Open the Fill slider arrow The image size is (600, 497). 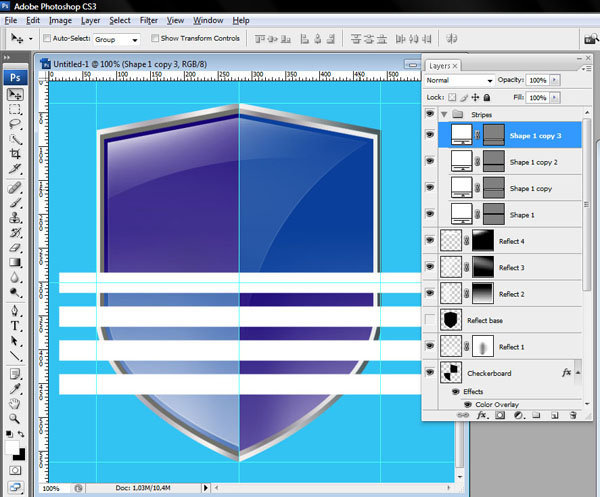pos(554,98)
